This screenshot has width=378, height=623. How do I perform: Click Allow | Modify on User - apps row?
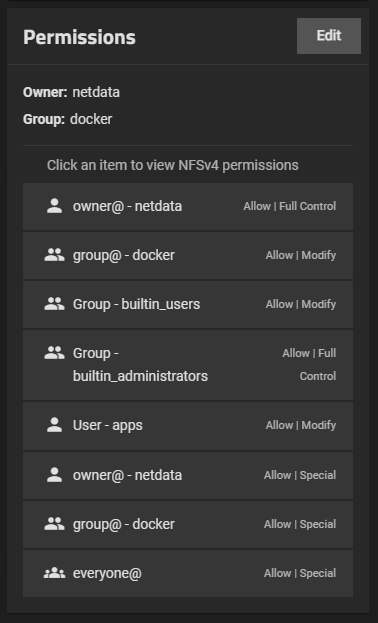301,425
